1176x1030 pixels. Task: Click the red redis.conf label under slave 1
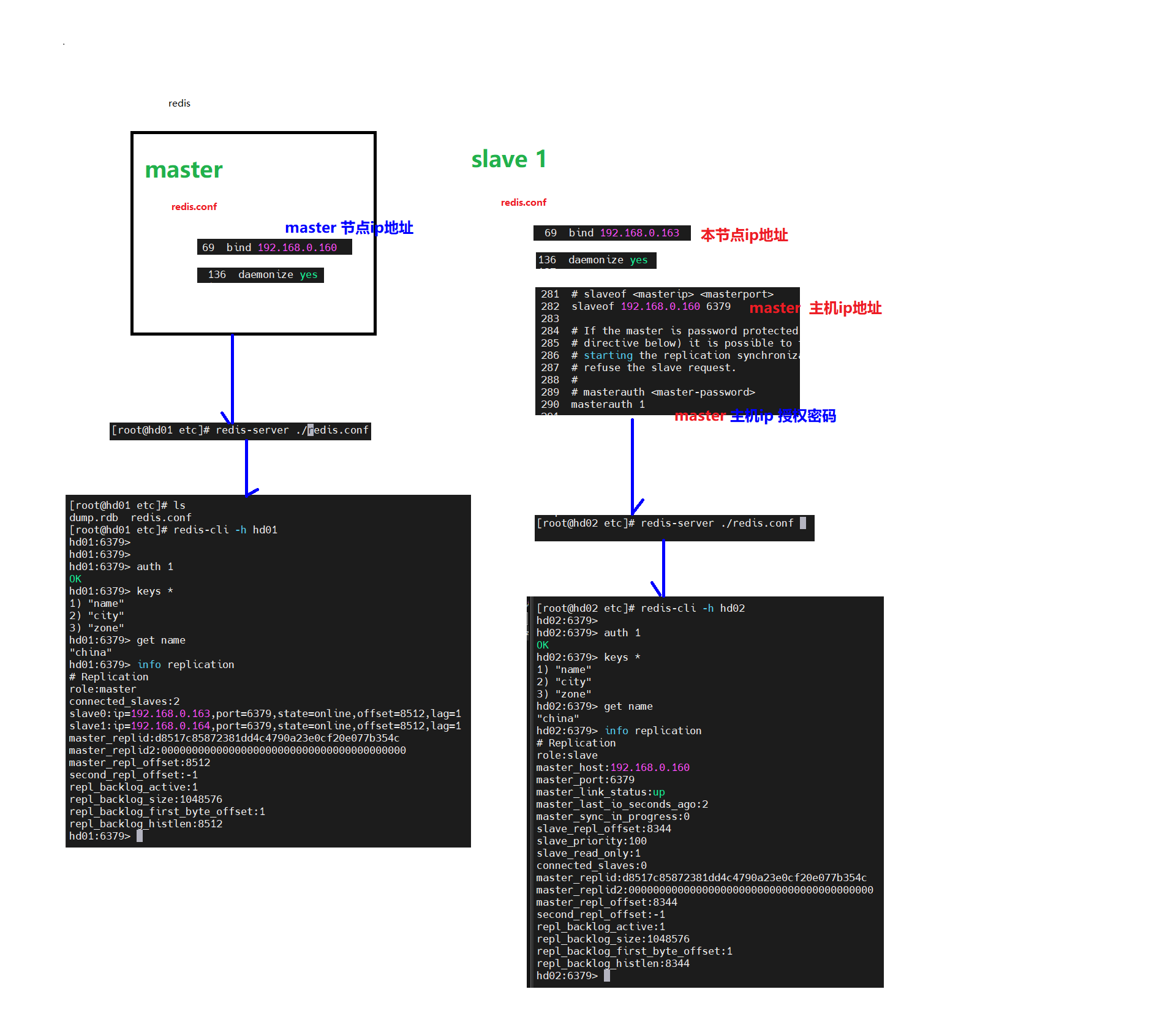click(x=523, y=203)
